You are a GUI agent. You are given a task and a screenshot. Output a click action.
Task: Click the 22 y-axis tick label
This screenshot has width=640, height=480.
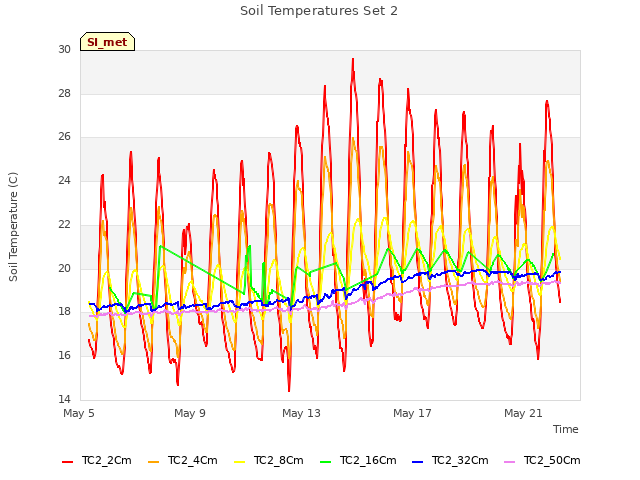64,224
